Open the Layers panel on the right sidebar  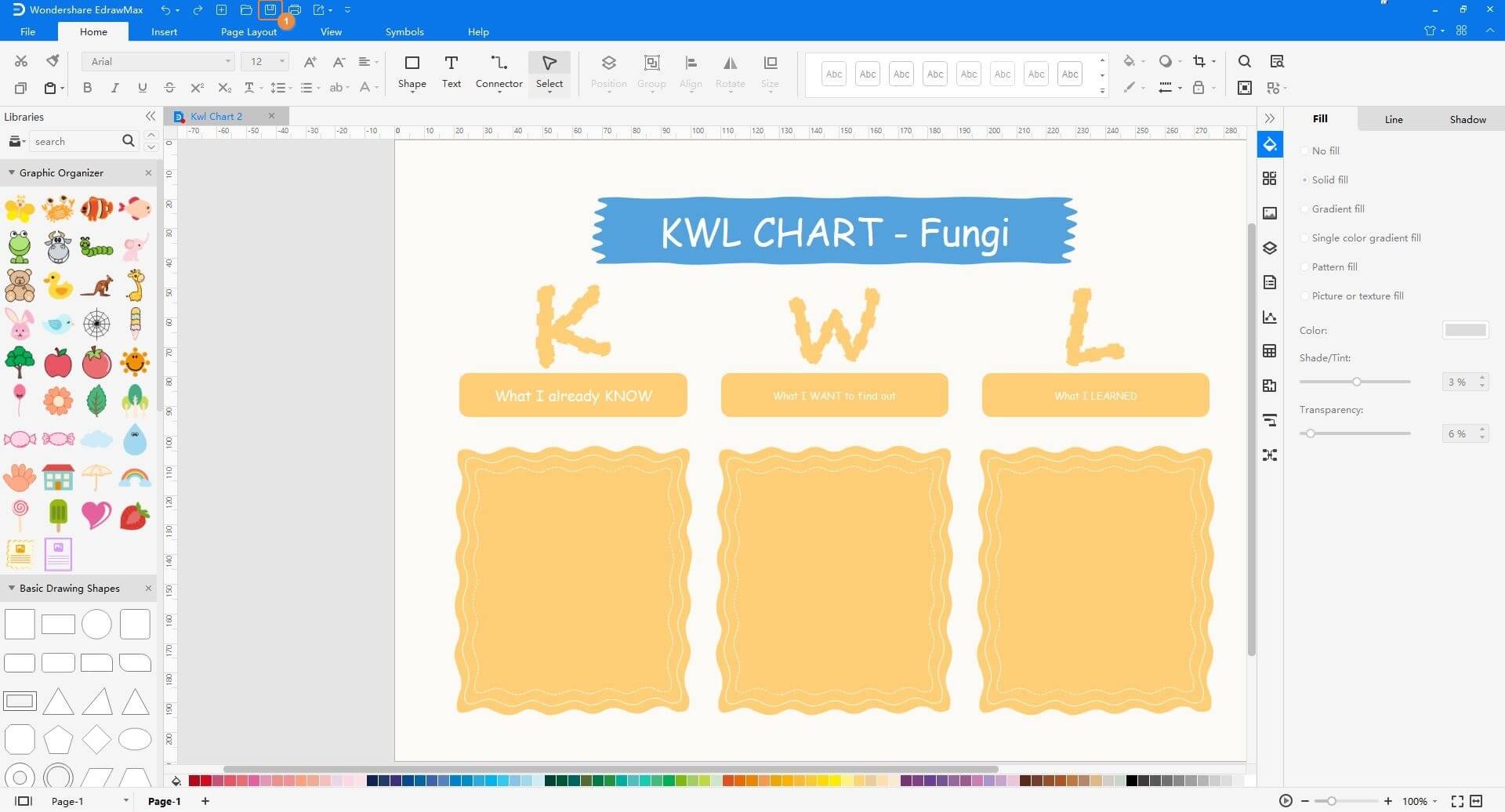coord(1270,248)
